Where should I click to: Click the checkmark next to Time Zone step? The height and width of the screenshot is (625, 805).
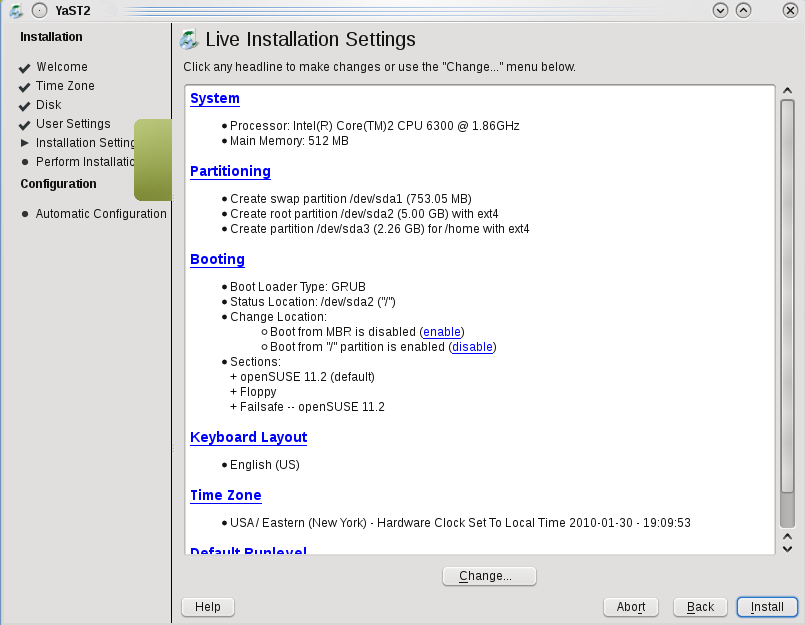(24, 87)
